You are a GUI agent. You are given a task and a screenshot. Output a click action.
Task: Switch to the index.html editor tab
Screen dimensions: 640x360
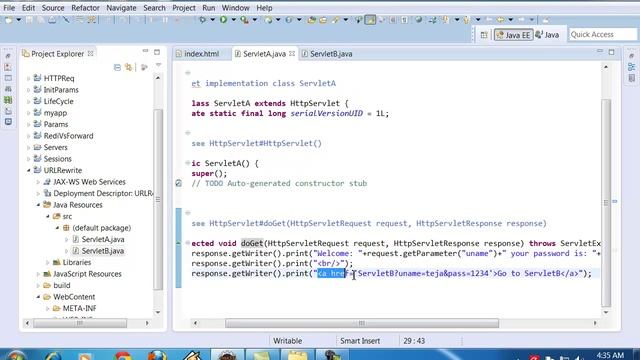click(x=198, y=54)
